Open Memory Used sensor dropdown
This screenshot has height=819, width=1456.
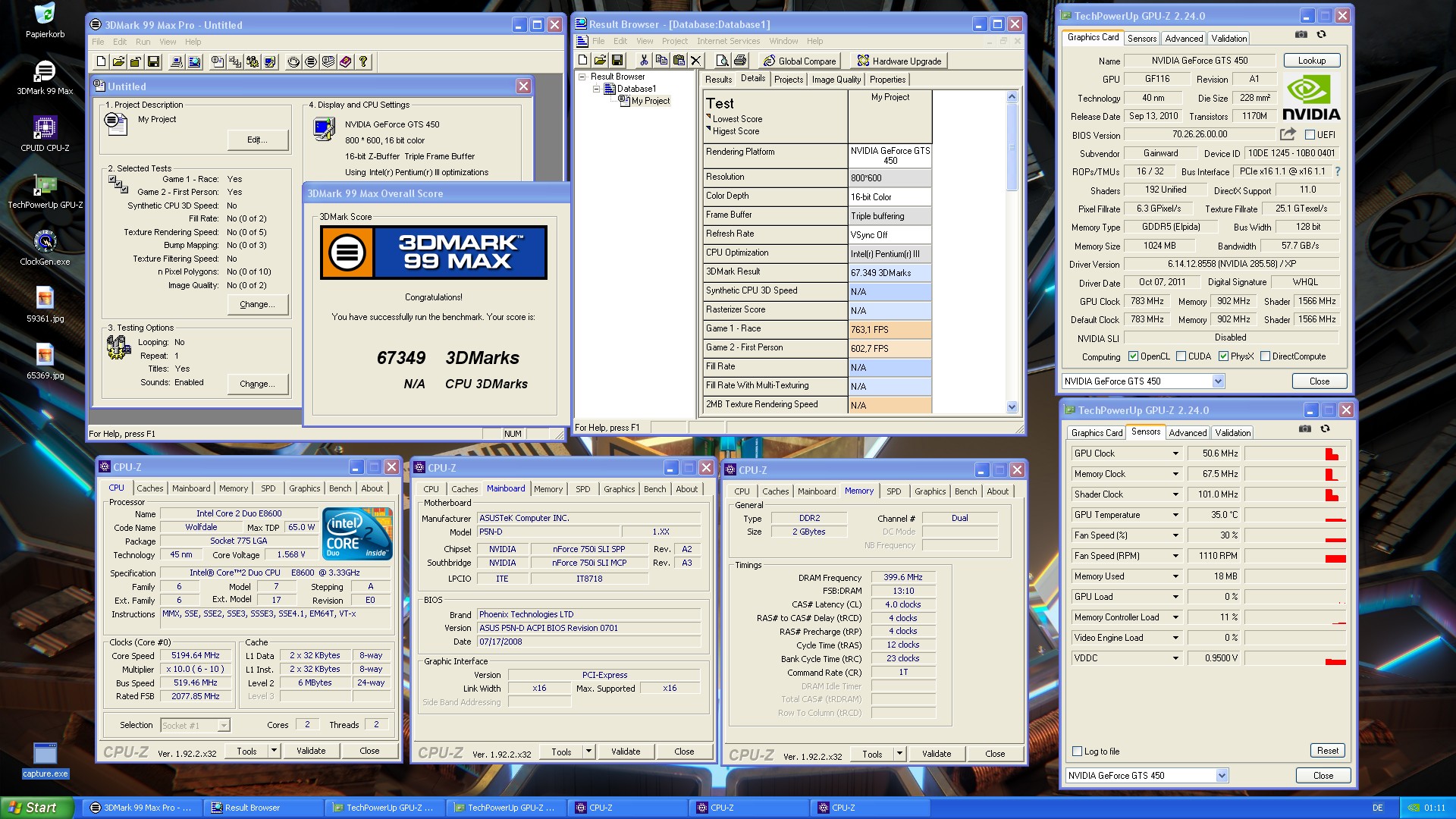[x=1175, y=576]
